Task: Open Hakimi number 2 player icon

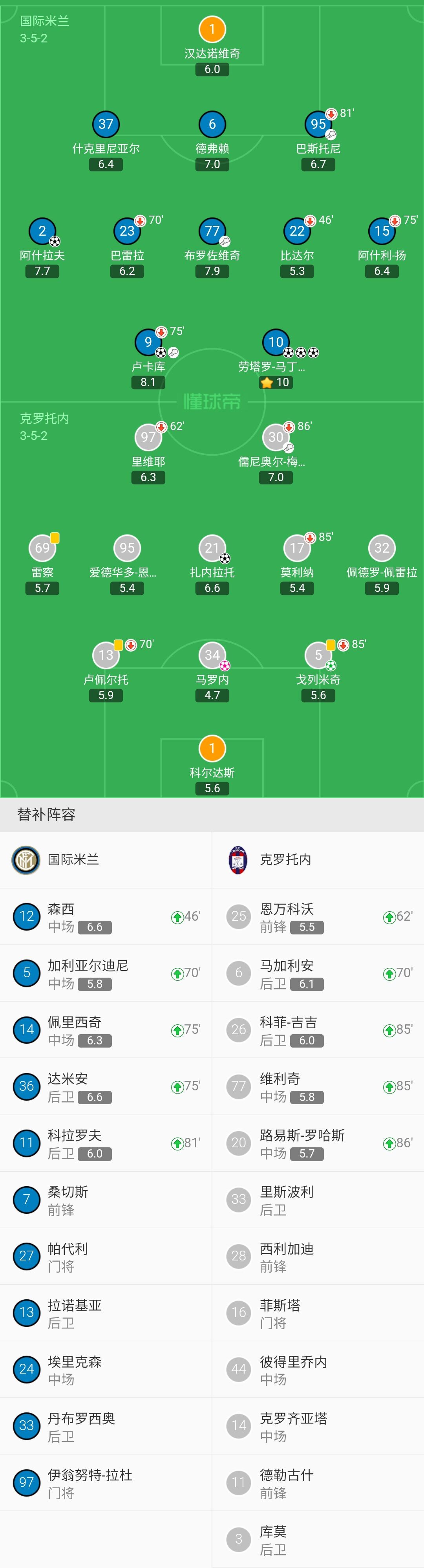Action: click(x=42, y=231)
